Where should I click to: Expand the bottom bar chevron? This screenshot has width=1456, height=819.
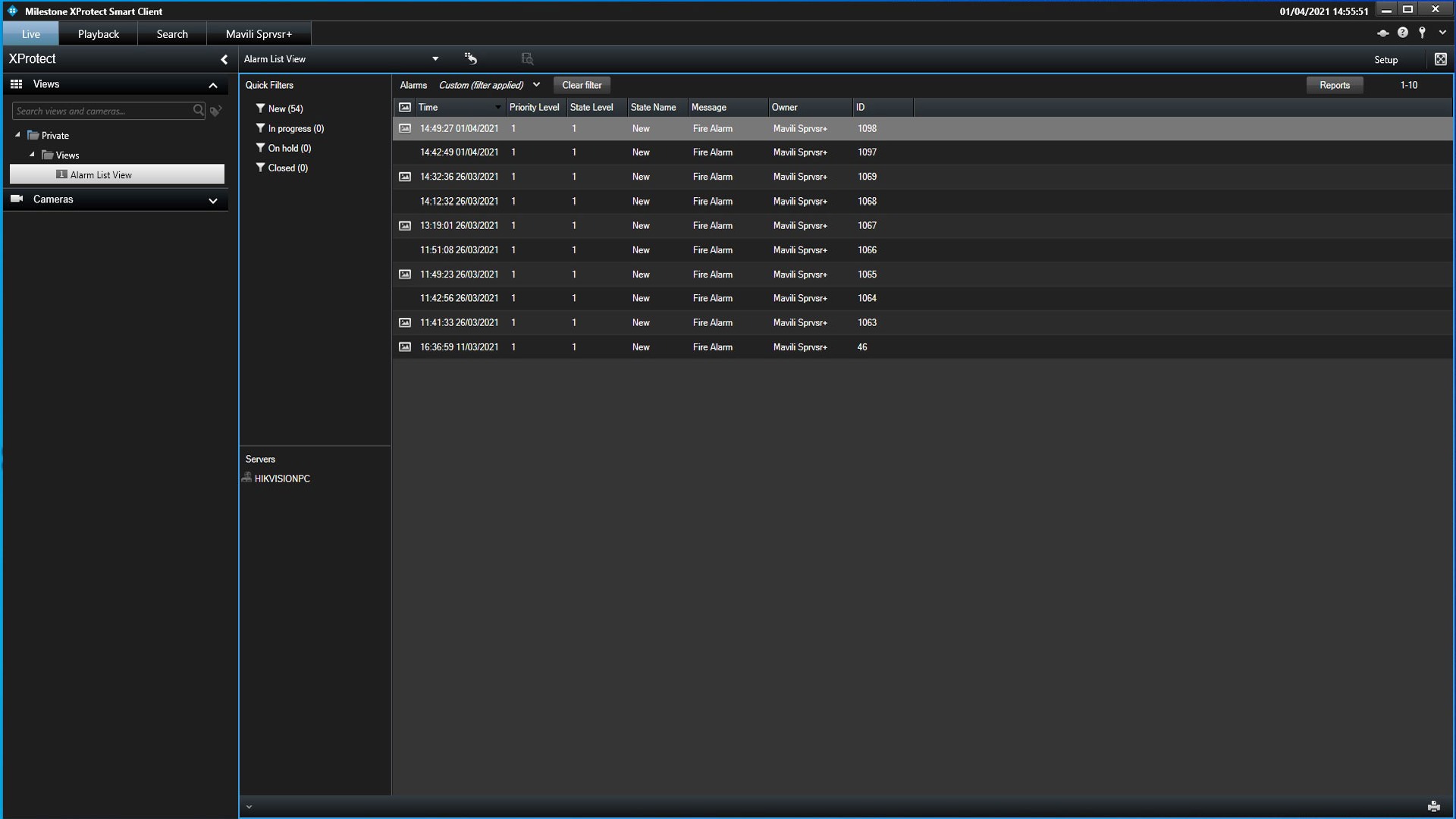click(x=249, y=807)
